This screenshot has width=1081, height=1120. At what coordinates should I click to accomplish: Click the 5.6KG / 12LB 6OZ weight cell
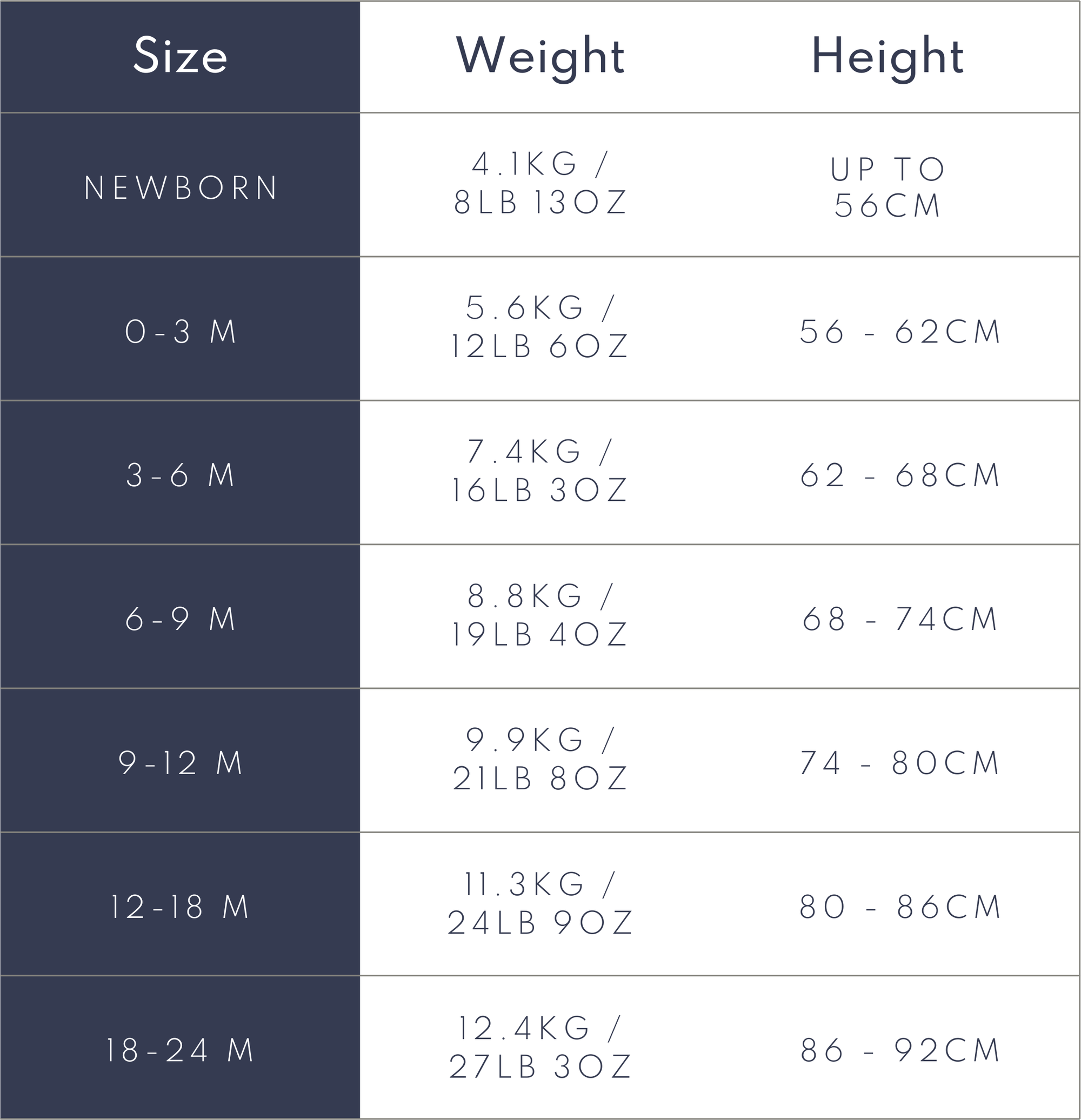tap(540, 327)
